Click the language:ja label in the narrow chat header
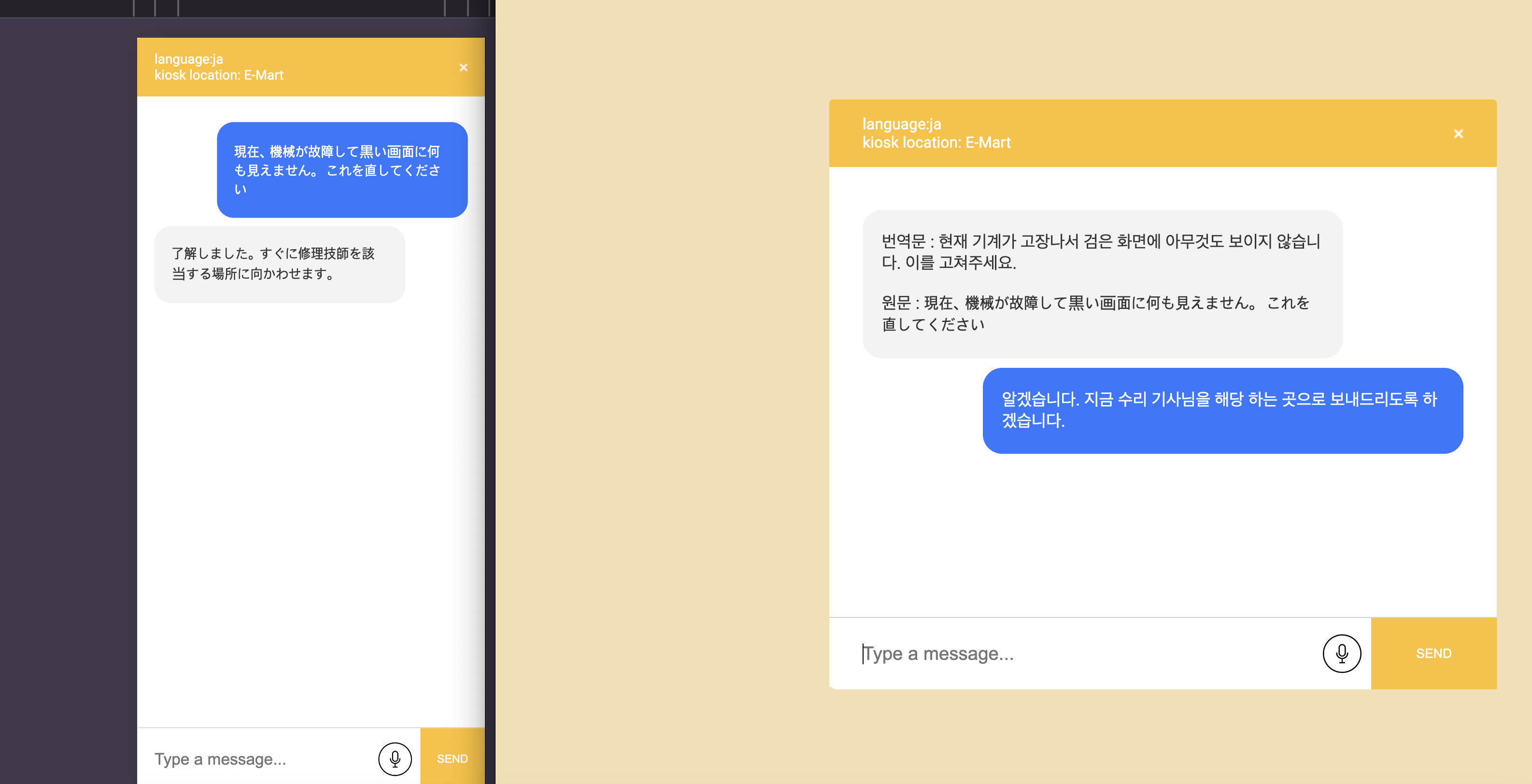This screenshot has width=1532, height=784. coord(188,59)
